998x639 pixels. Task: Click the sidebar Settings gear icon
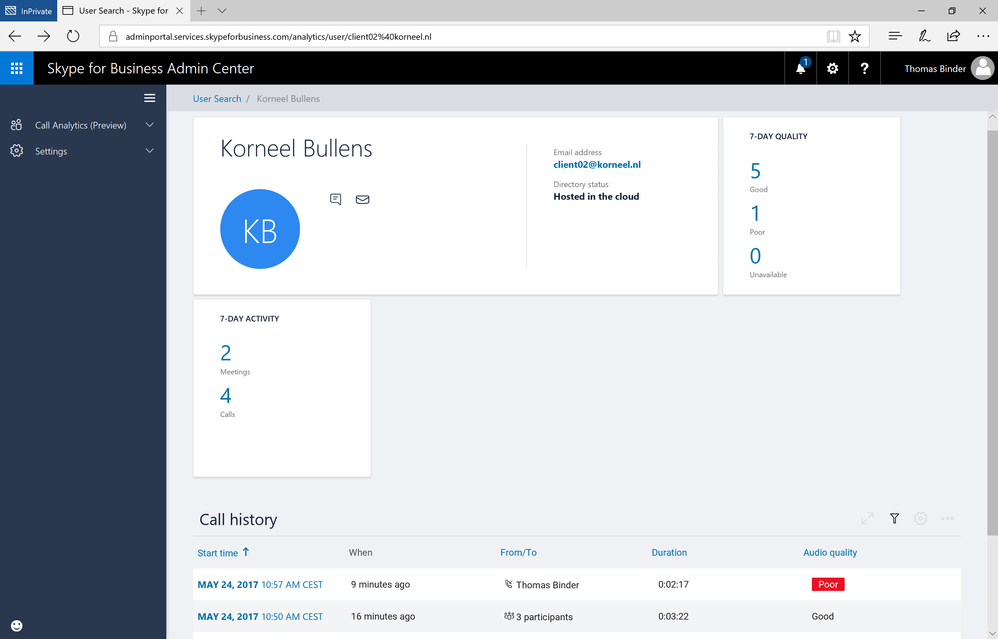(17, 151)
